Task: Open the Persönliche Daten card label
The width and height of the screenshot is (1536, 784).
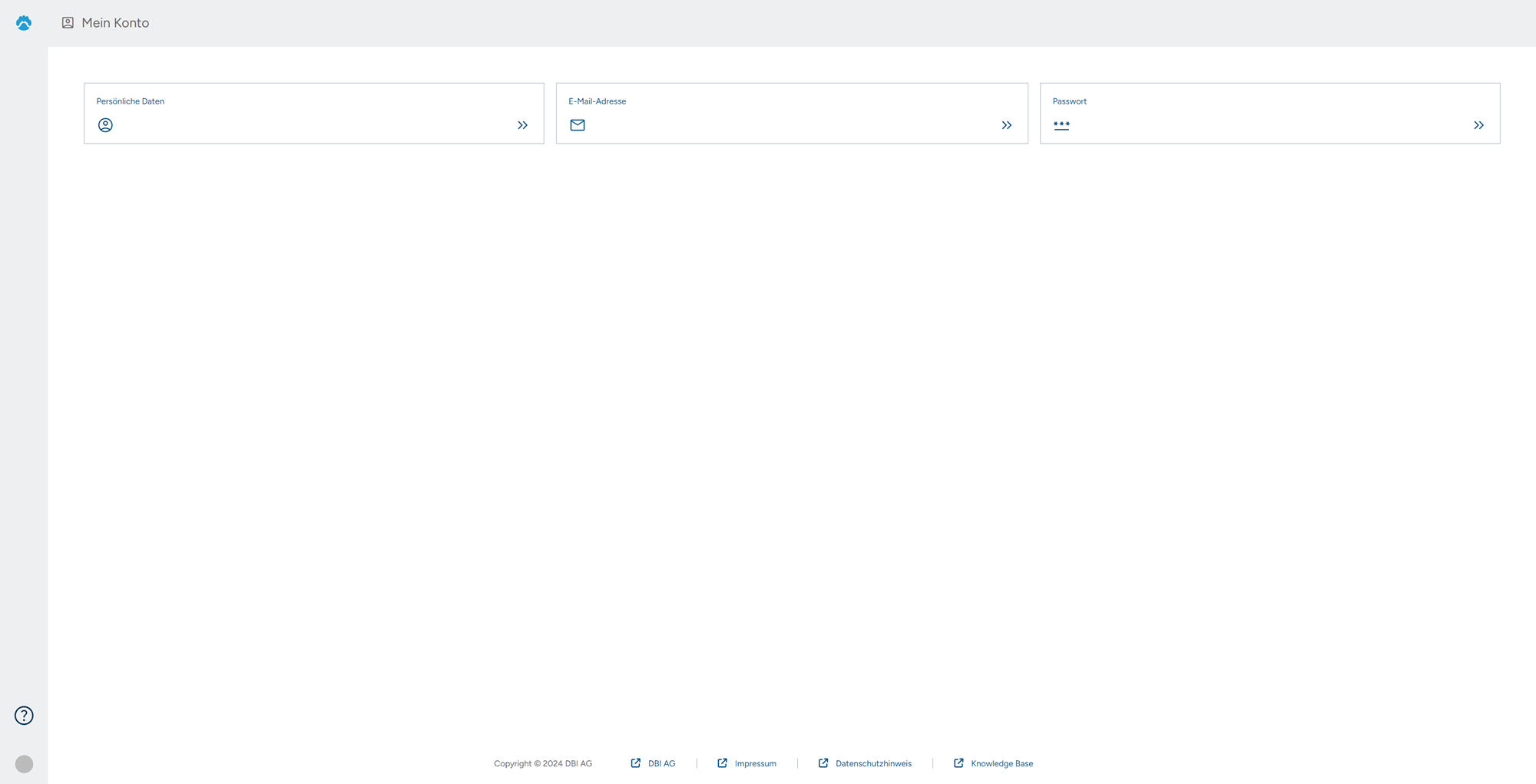Action: coord(131,101)
